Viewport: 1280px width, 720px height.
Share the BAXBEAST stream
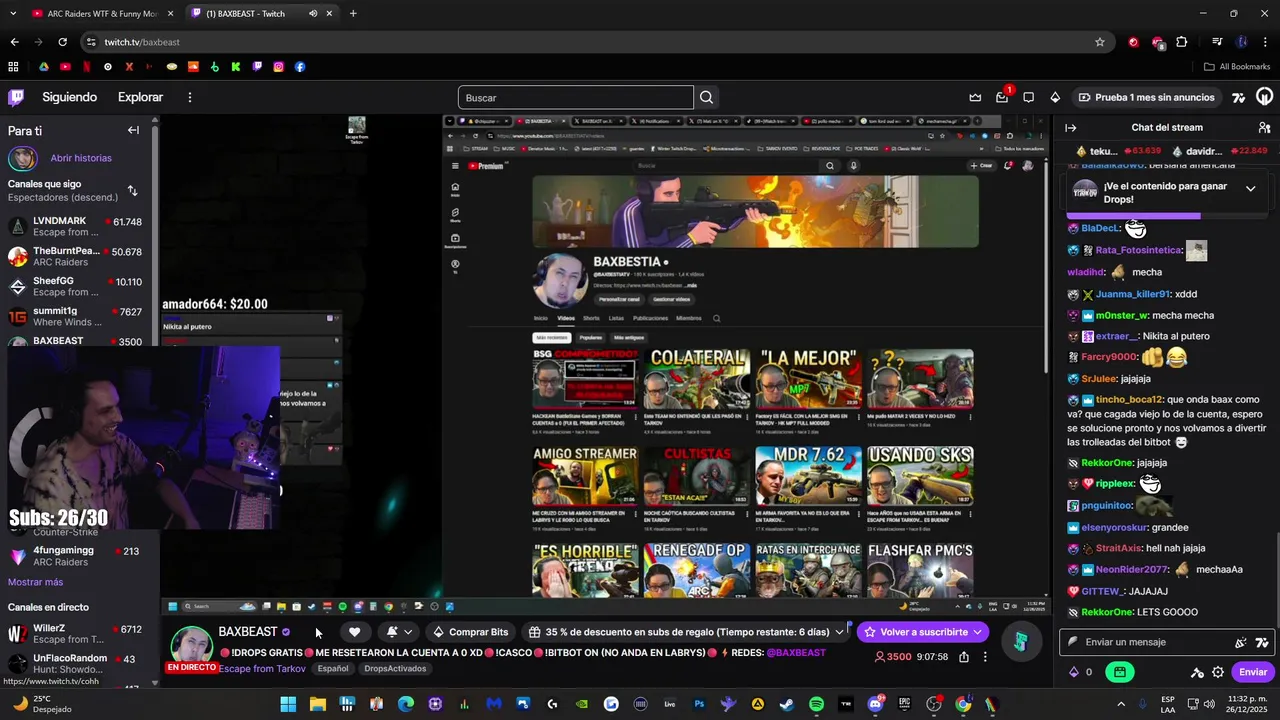pyautogui.click(x=963, y=657)
